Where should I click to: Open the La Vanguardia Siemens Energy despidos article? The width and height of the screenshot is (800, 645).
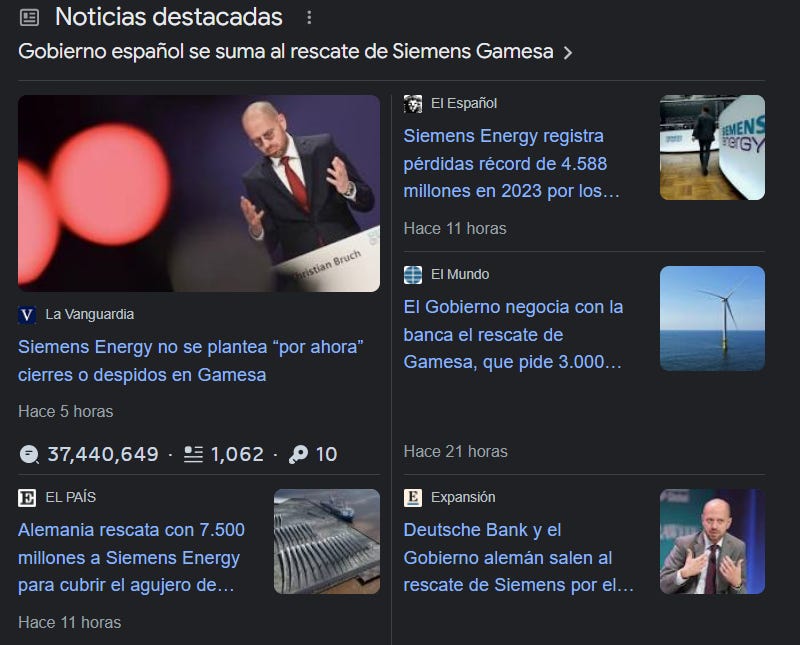pos(191,361)
